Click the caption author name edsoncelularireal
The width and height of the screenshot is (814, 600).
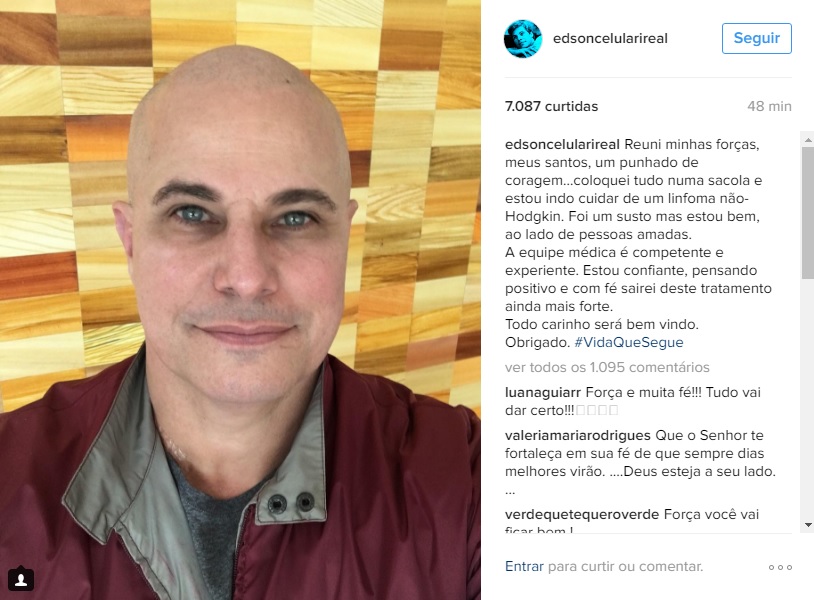(562, 144)
